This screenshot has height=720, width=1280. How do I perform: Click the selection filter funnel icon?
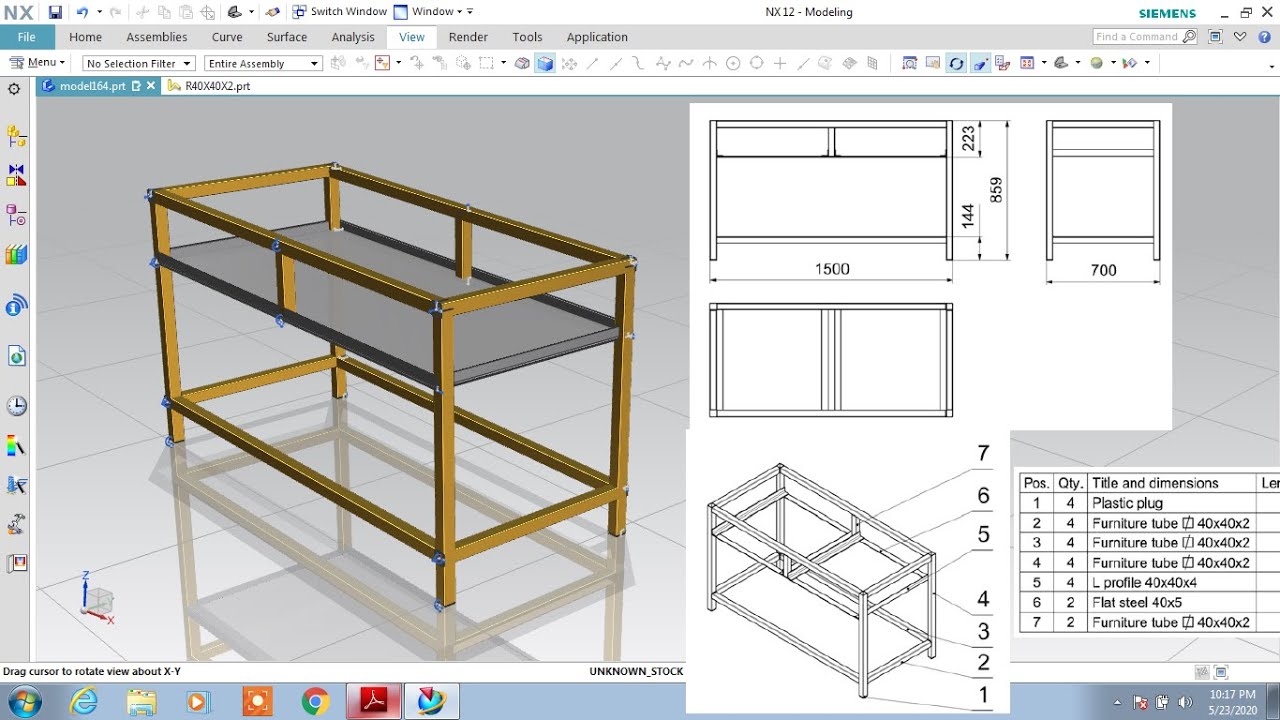pyautogui.click(x=381, y=63)
